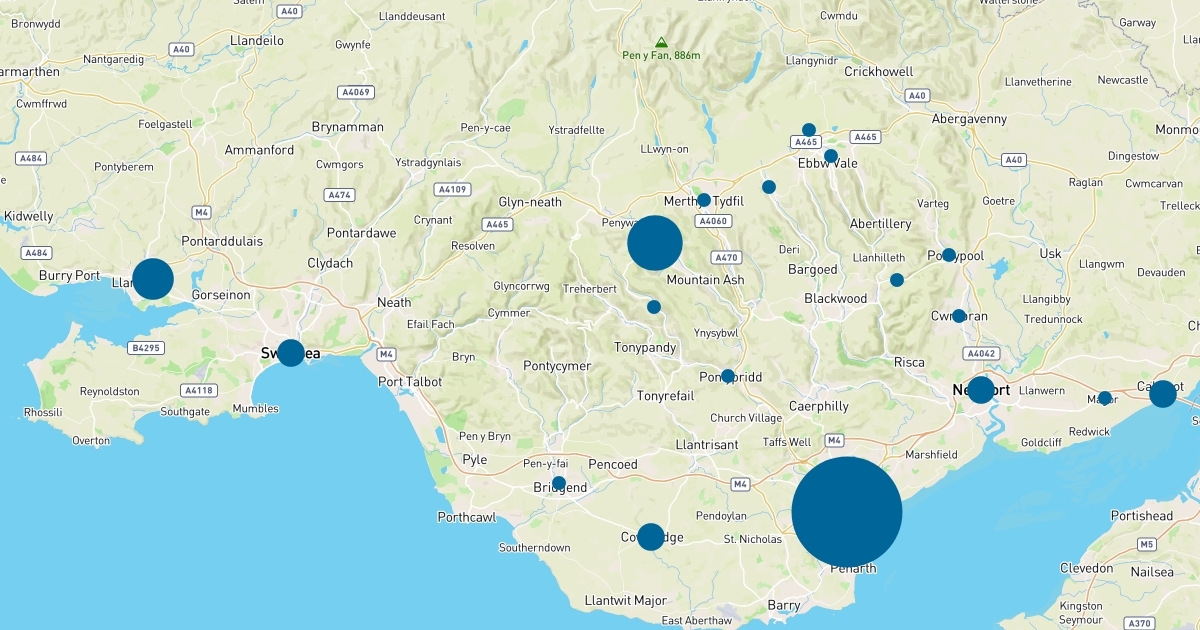Click the dot marker on Pontypool
Screen dimensions: 1200x630
(949, 255)
